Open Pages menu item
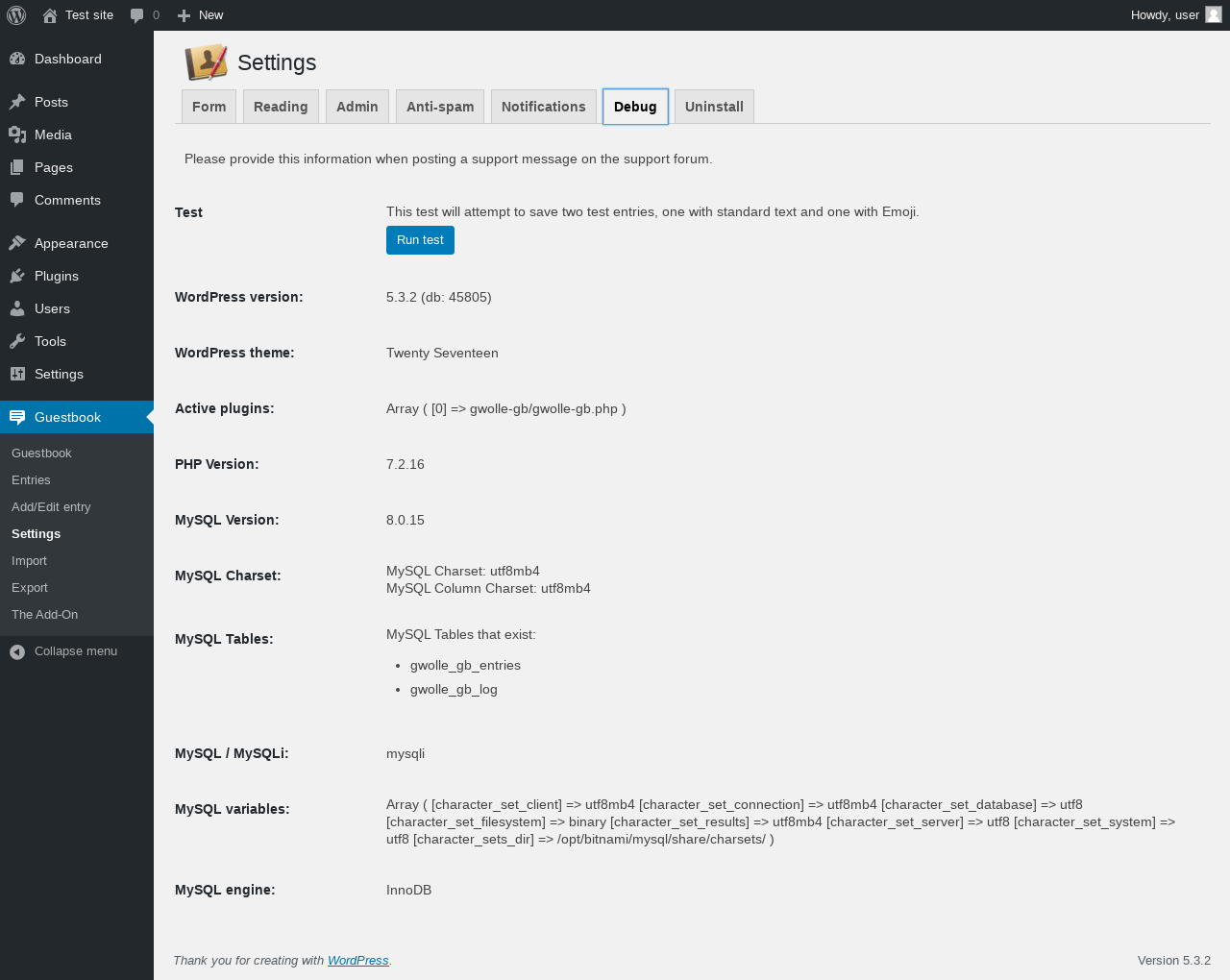1230x980 pixels. click(77, 167)
